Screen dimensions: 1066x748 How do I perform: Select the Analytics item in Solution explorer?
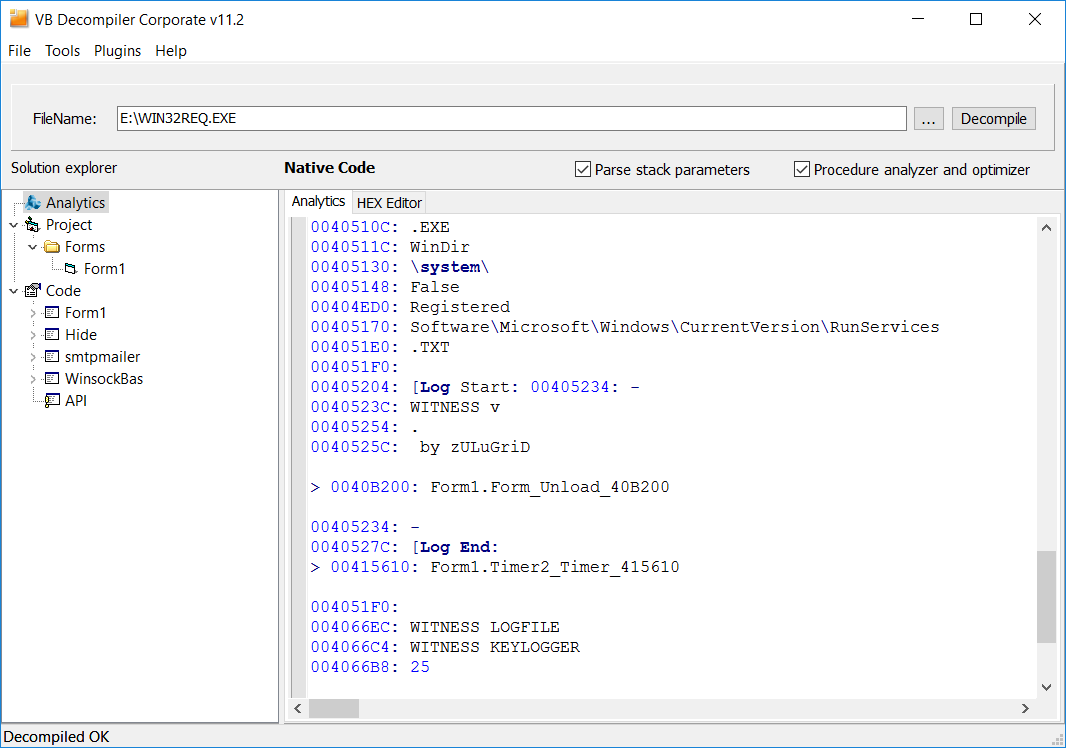click(x=75, y=203)
